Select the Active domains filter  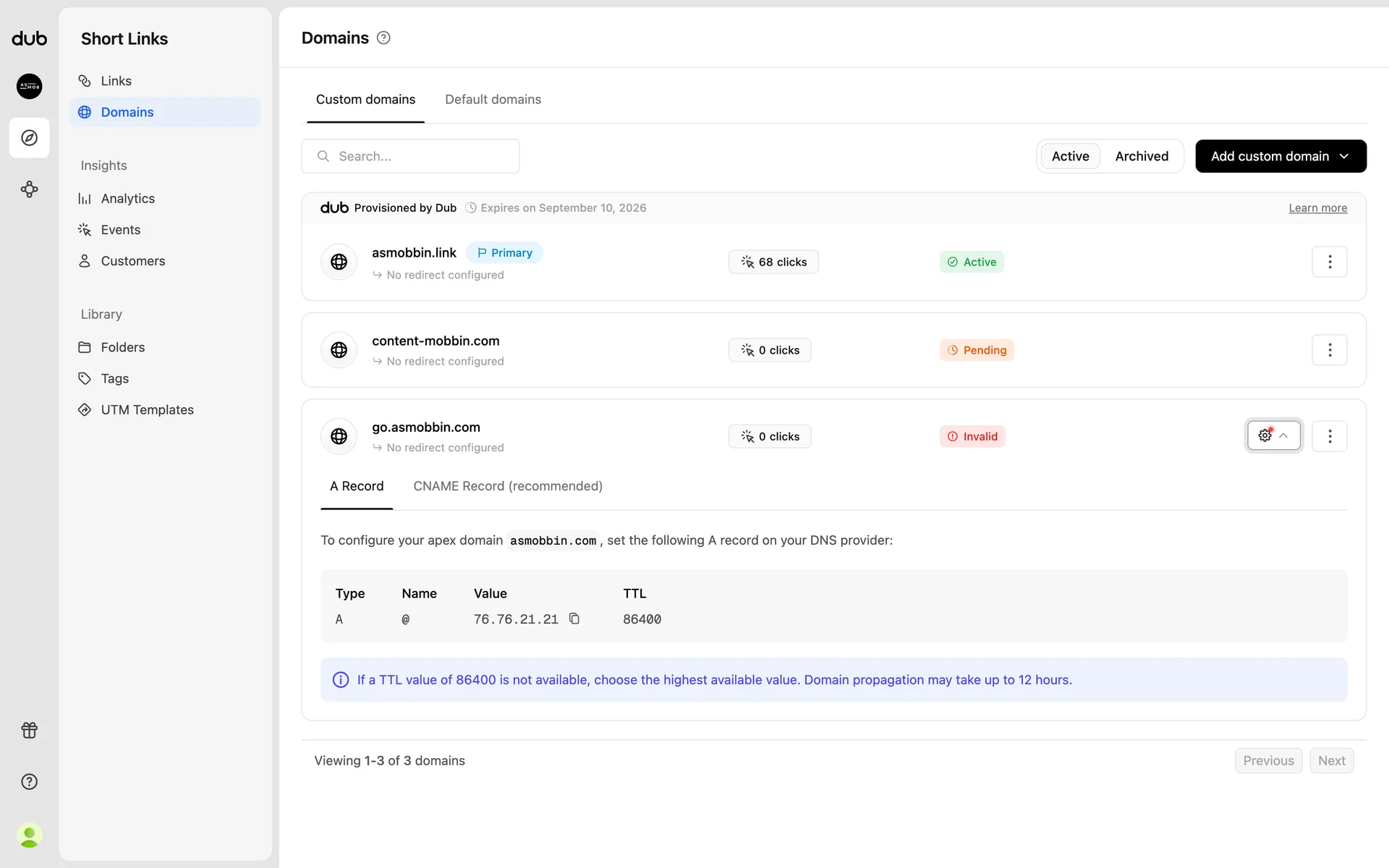click(x=1069, y=156)
